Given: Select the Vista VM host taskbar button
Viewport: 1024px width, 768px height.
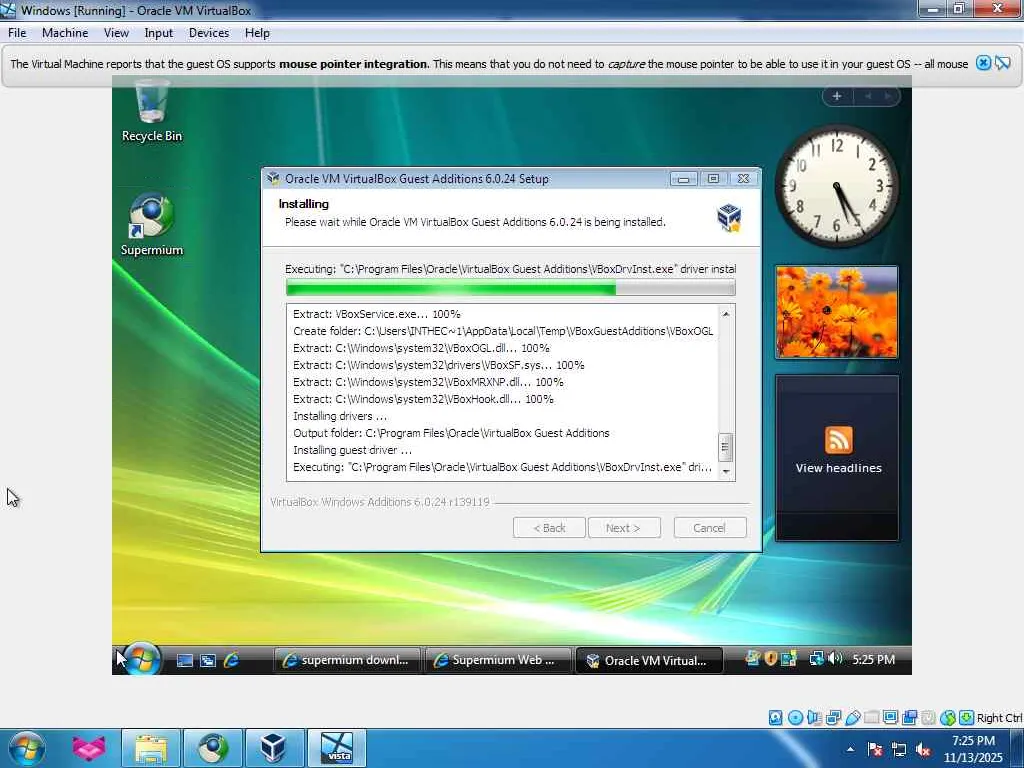Looking at the screenshot, I should coord(337,748).
